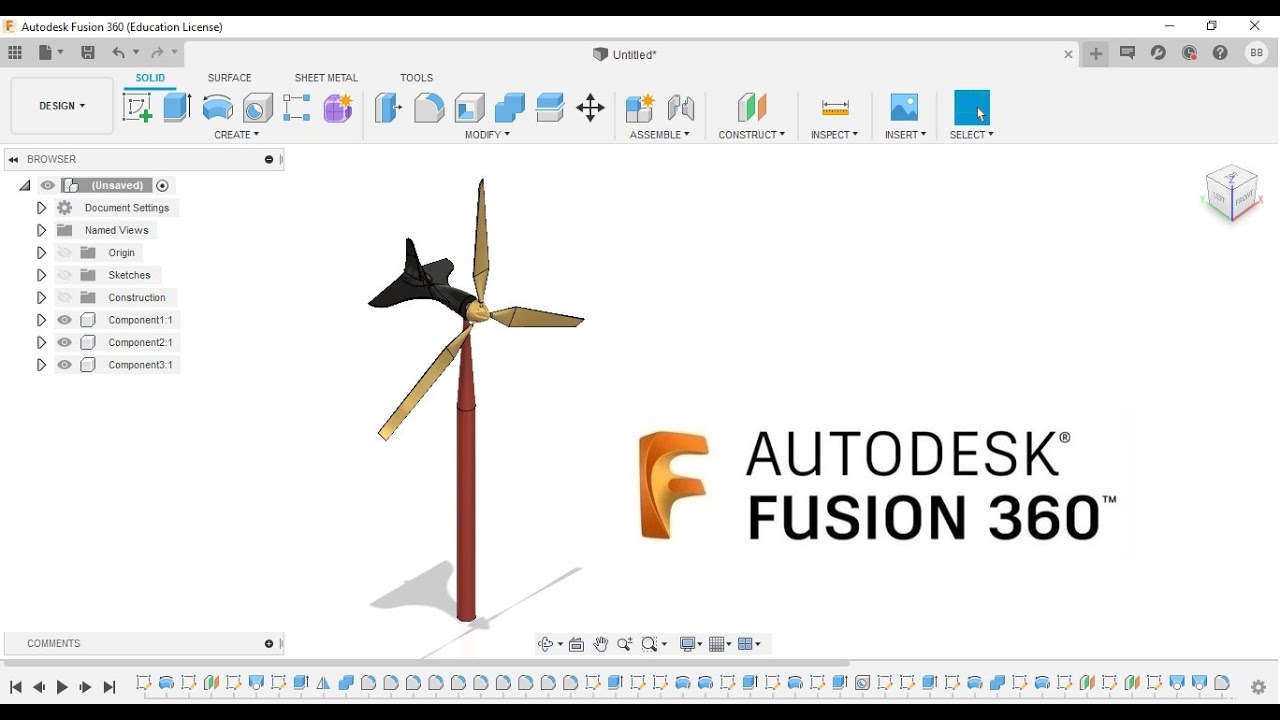Open the CREATE dropdown menu
This screenshot has width=1280, height=720.
pos(237,134)
